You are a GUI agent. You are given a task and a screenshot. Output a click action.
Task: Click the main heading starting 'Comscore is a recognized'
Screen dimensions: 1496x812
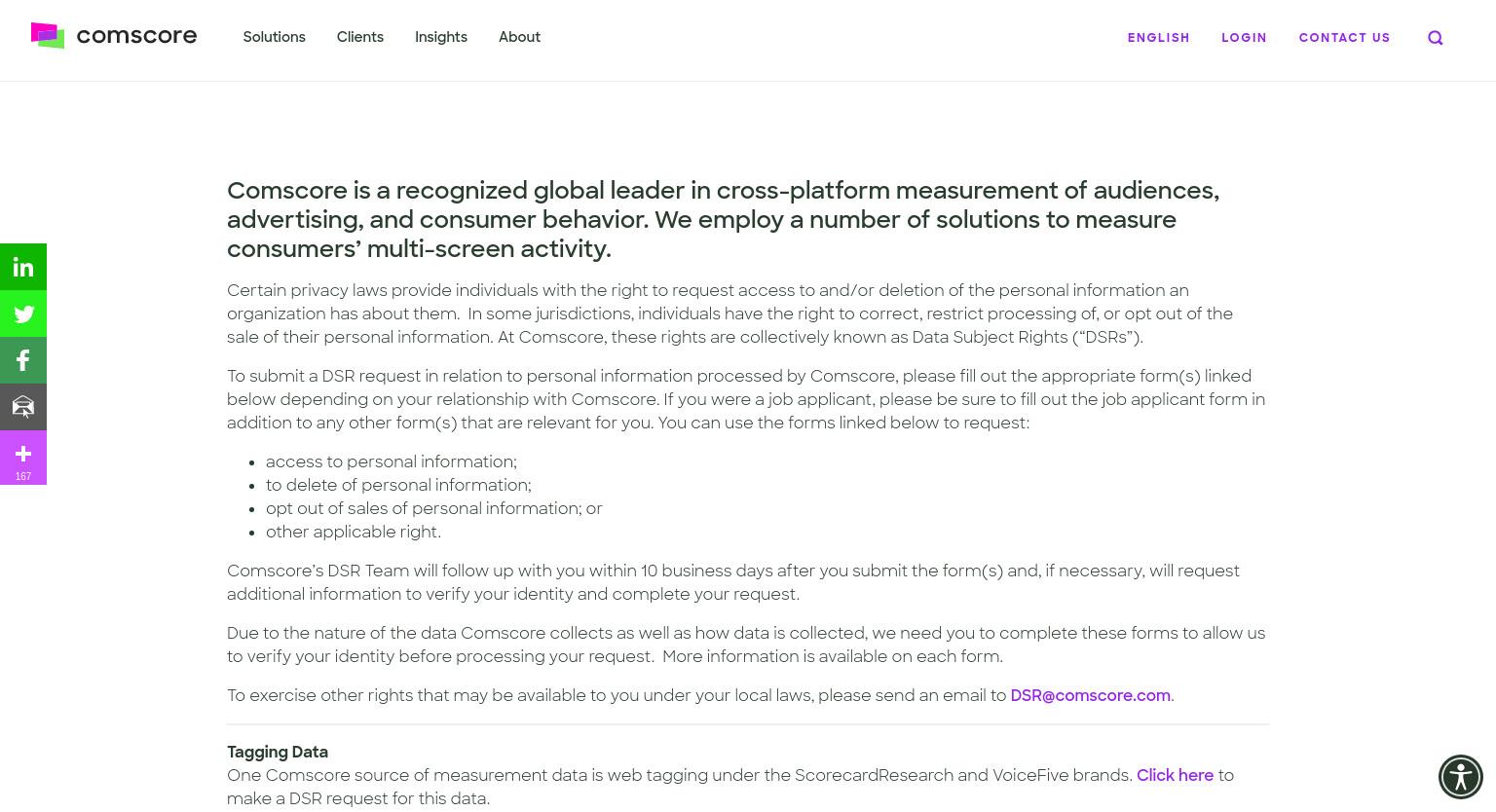click(723, 219)
